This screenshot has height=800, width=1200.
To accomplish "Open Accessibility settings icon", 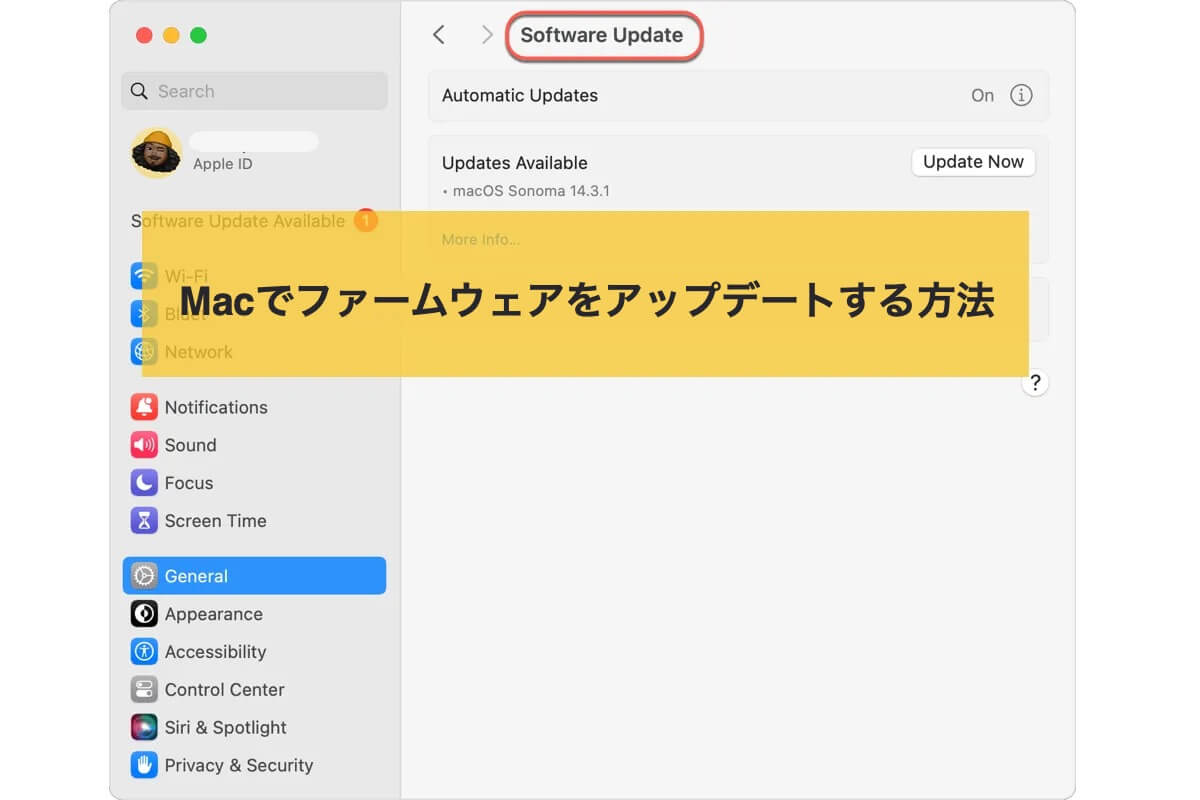I will (144, 652).
